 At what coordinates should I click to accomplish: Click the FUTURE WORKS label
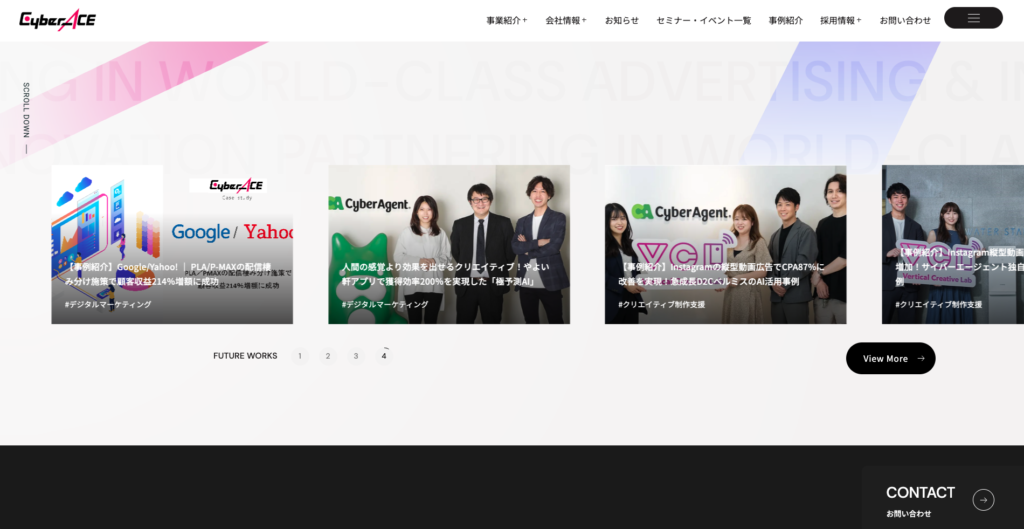pyautogui.click(x=245, y=356)
